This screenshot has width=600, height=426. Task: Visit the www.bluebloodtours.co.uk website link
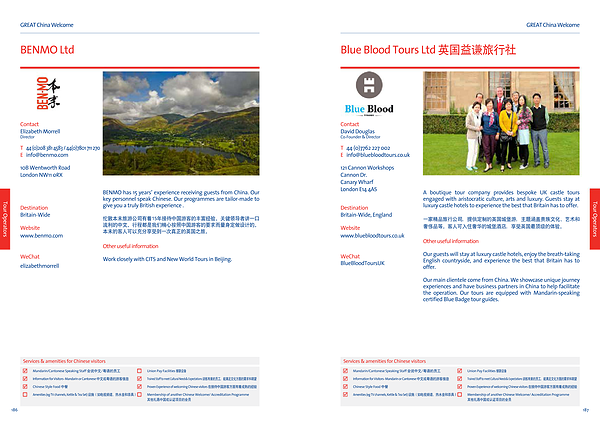[372, 236]
